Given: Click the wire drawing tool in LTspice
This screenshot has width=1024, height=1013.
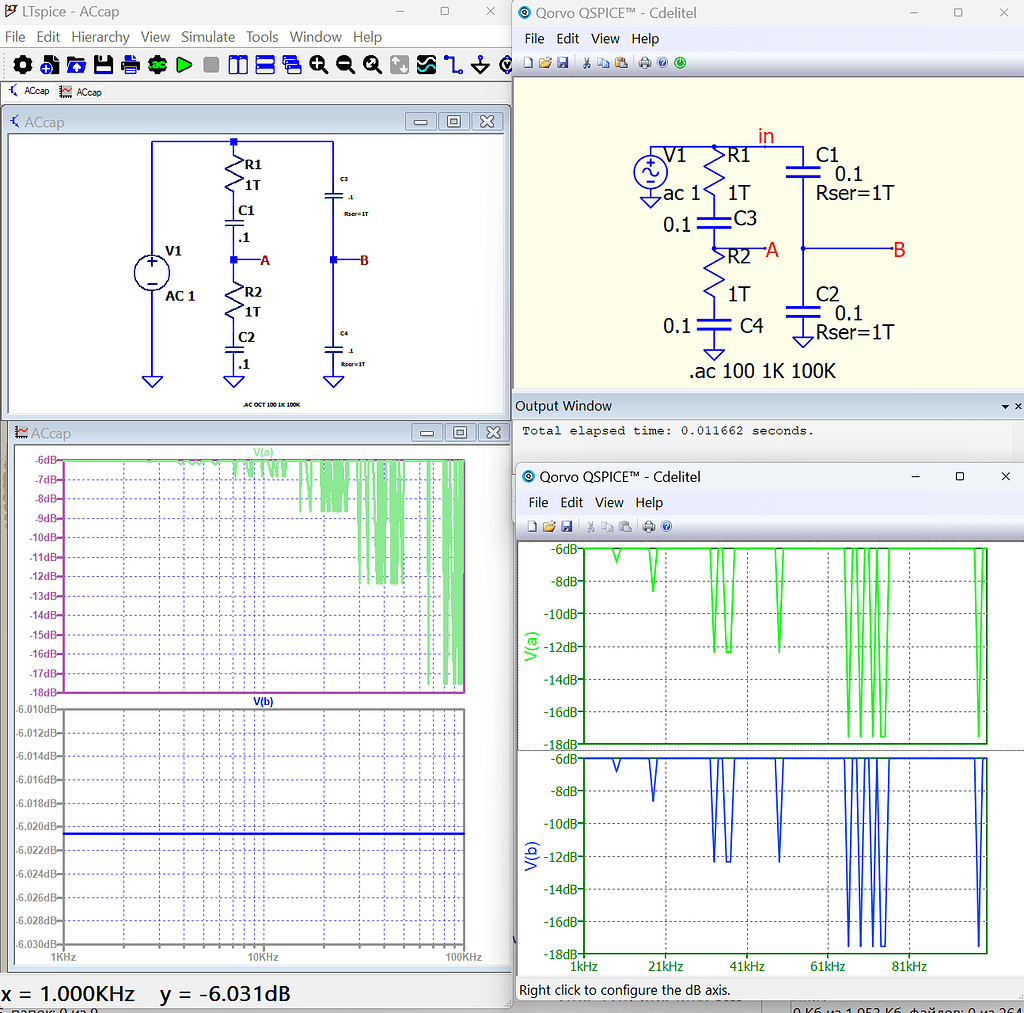Looking at the screenshot, I should pyautogui.click(x=453, y=65).
